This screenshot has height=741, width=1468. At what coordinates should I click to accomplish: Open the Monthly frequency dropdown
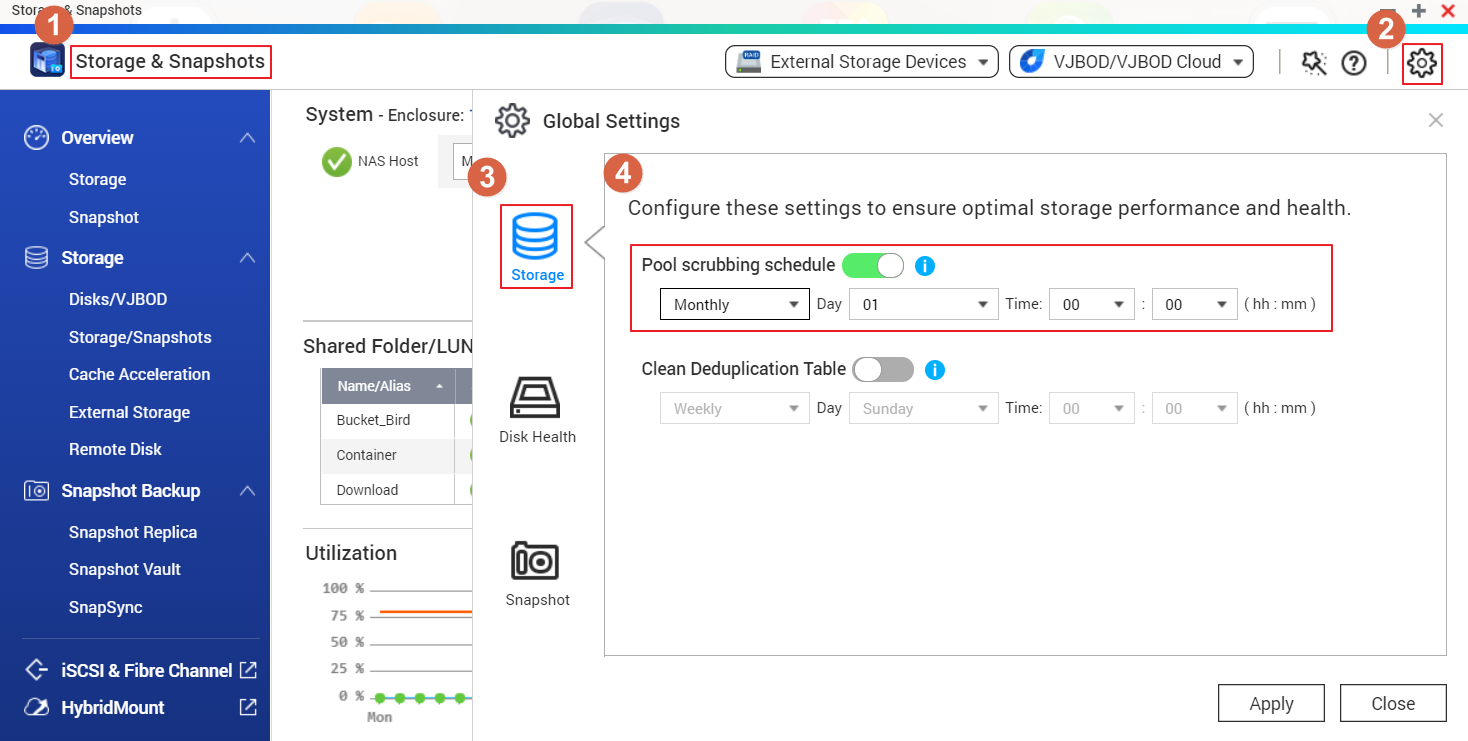pyautogui.click(x=734, y=303)
